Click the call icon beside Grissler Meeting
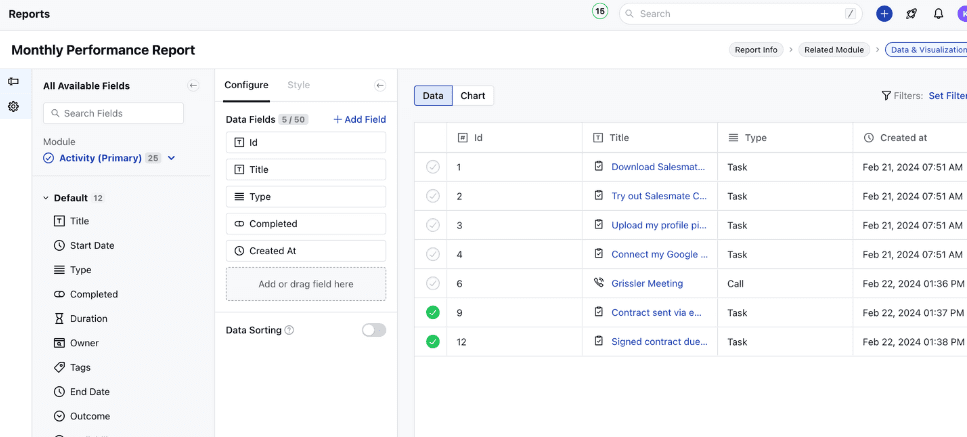This screenshot has height=437, width=967. pyautogui.click(x=598, y=283)
